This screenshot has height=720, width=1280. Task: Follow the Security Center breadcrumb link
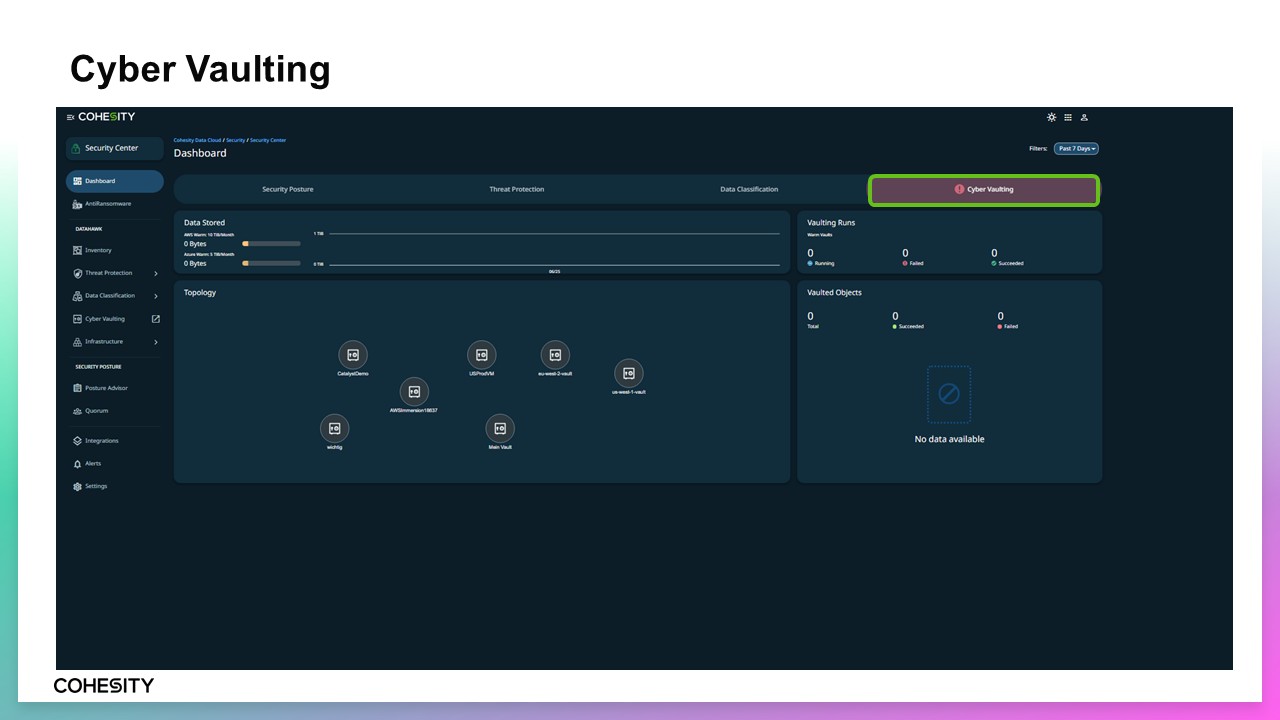click(x=268, y=141)
